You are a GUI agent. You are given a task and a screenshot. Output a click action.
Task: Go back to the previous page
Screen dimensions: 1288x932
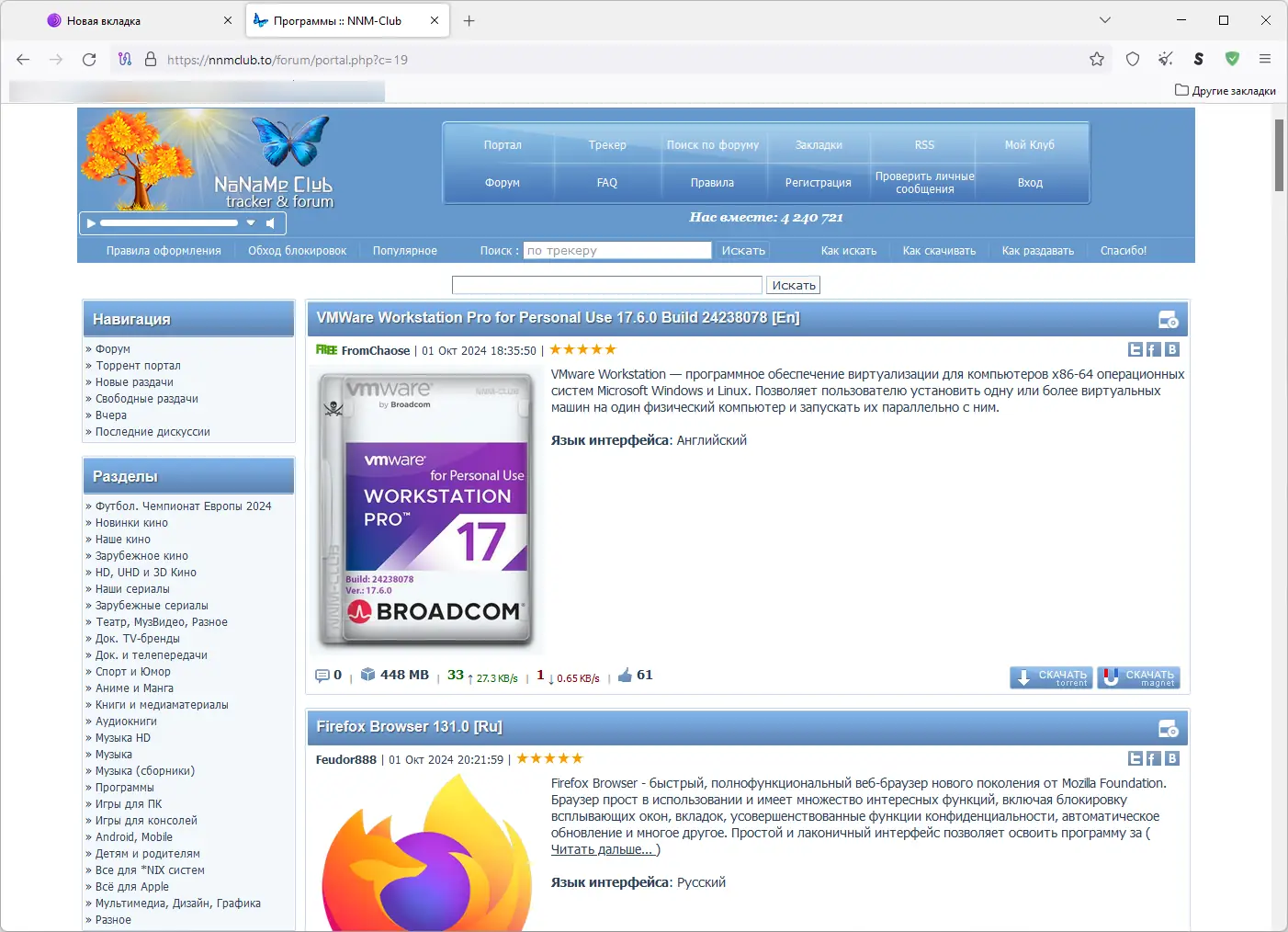point(23,60)
